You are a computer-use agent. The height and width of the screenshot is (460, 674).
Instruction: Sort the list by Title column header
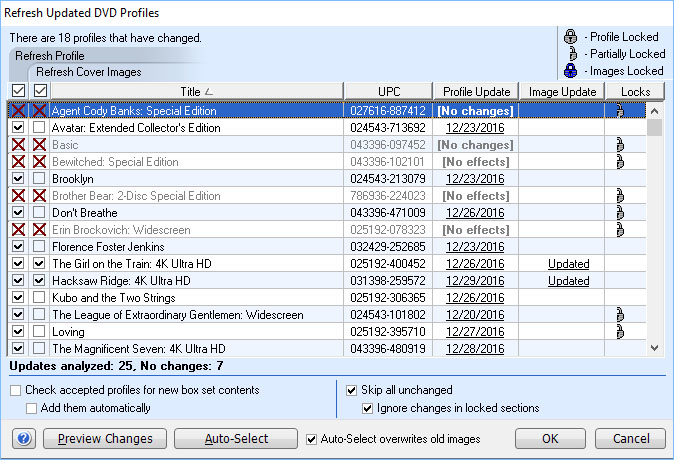coord(196,91)
